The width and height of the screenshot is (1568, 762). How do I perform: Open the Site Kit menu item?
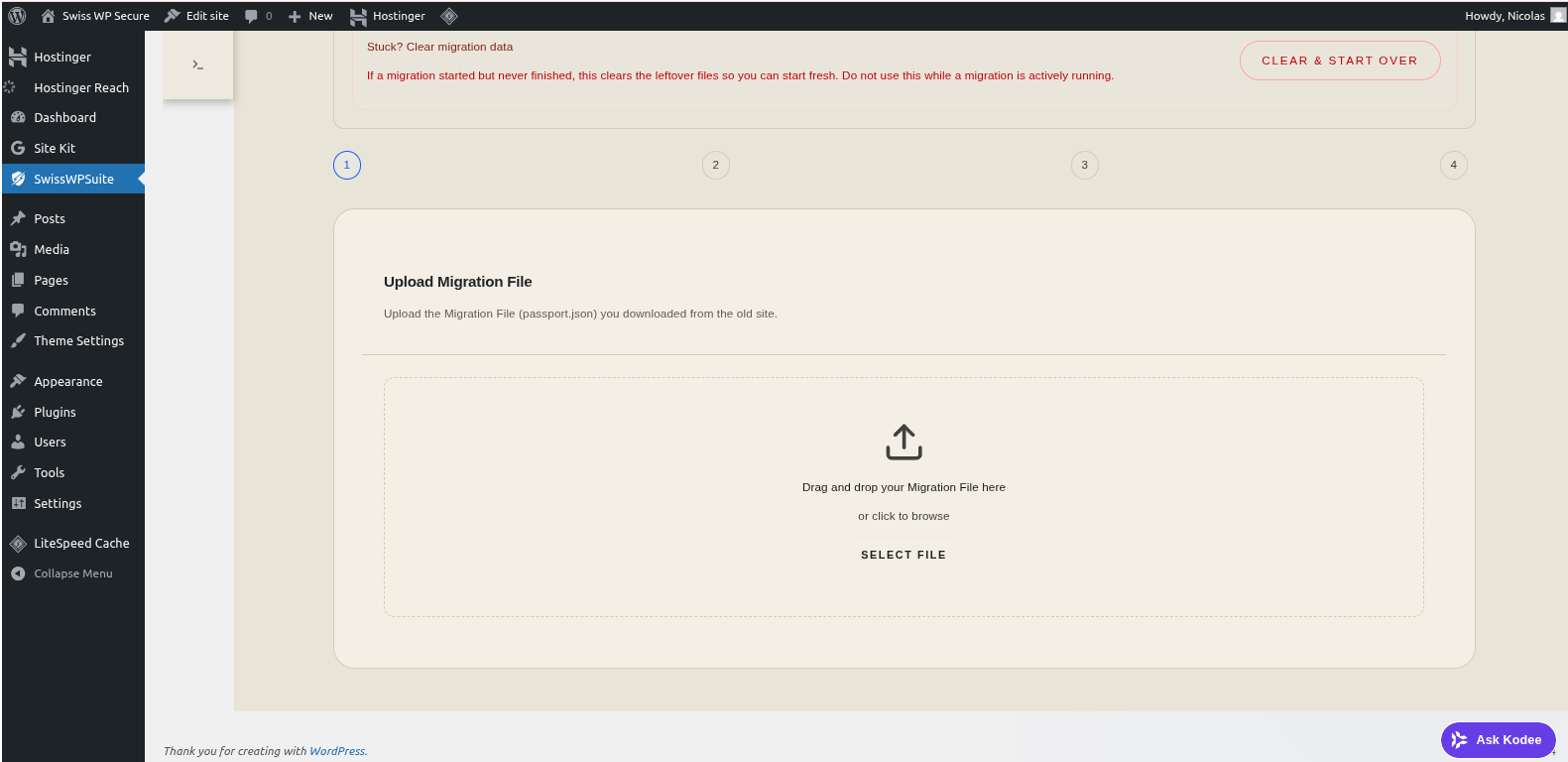coord(55,148)
